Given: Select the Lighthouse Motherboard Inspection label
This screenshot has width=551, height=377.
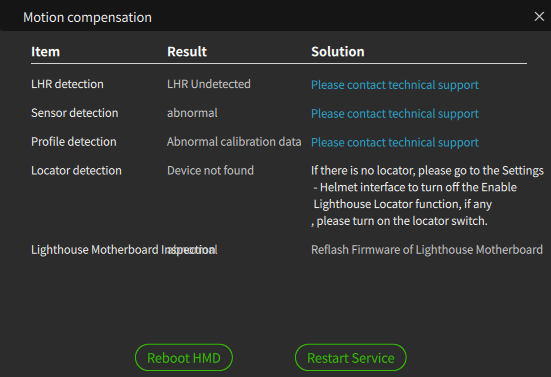Looking at the screenshot, I should [124, 250].
